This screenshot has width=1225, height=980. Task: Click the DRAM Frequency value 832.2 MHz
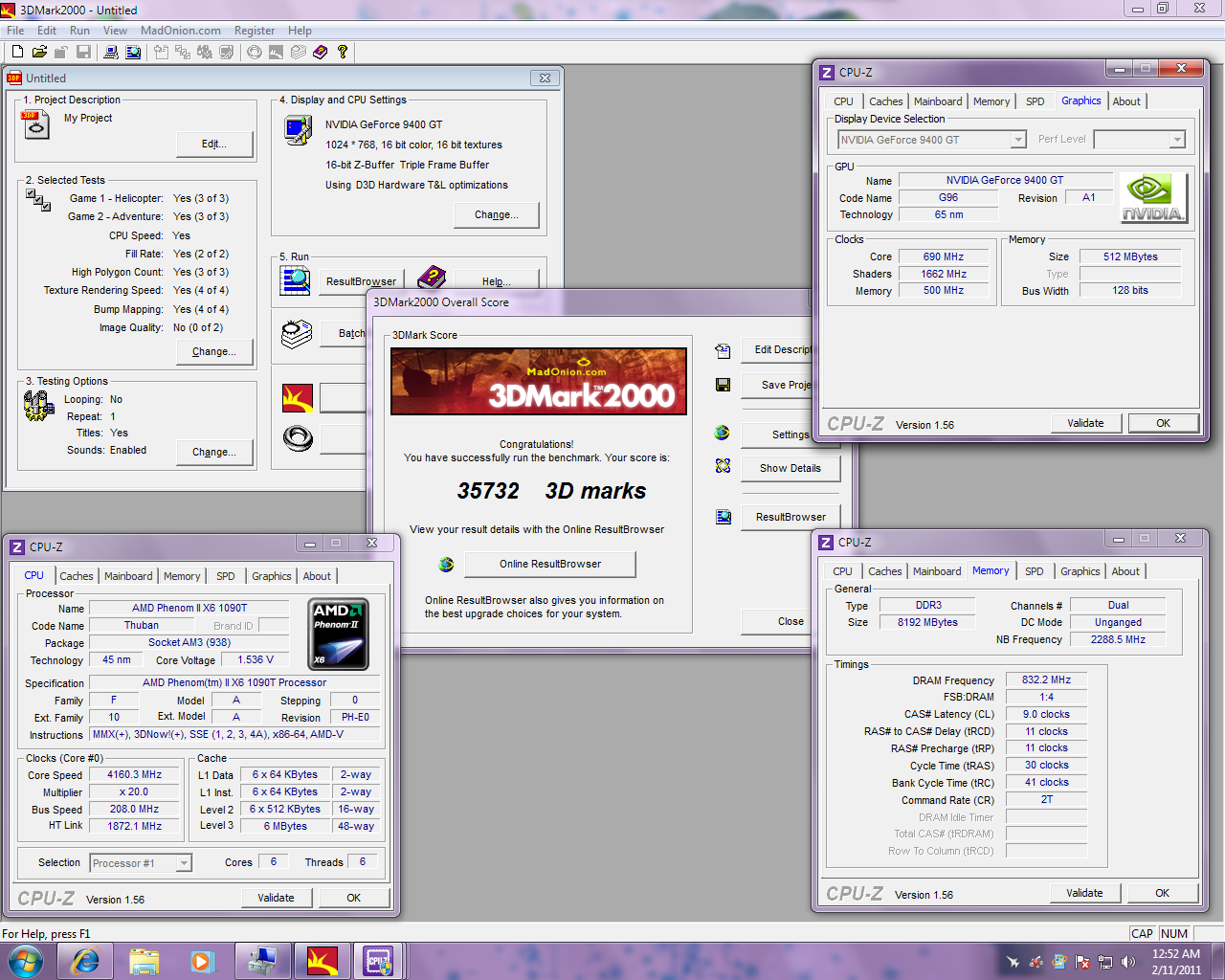click(1046, 679)
